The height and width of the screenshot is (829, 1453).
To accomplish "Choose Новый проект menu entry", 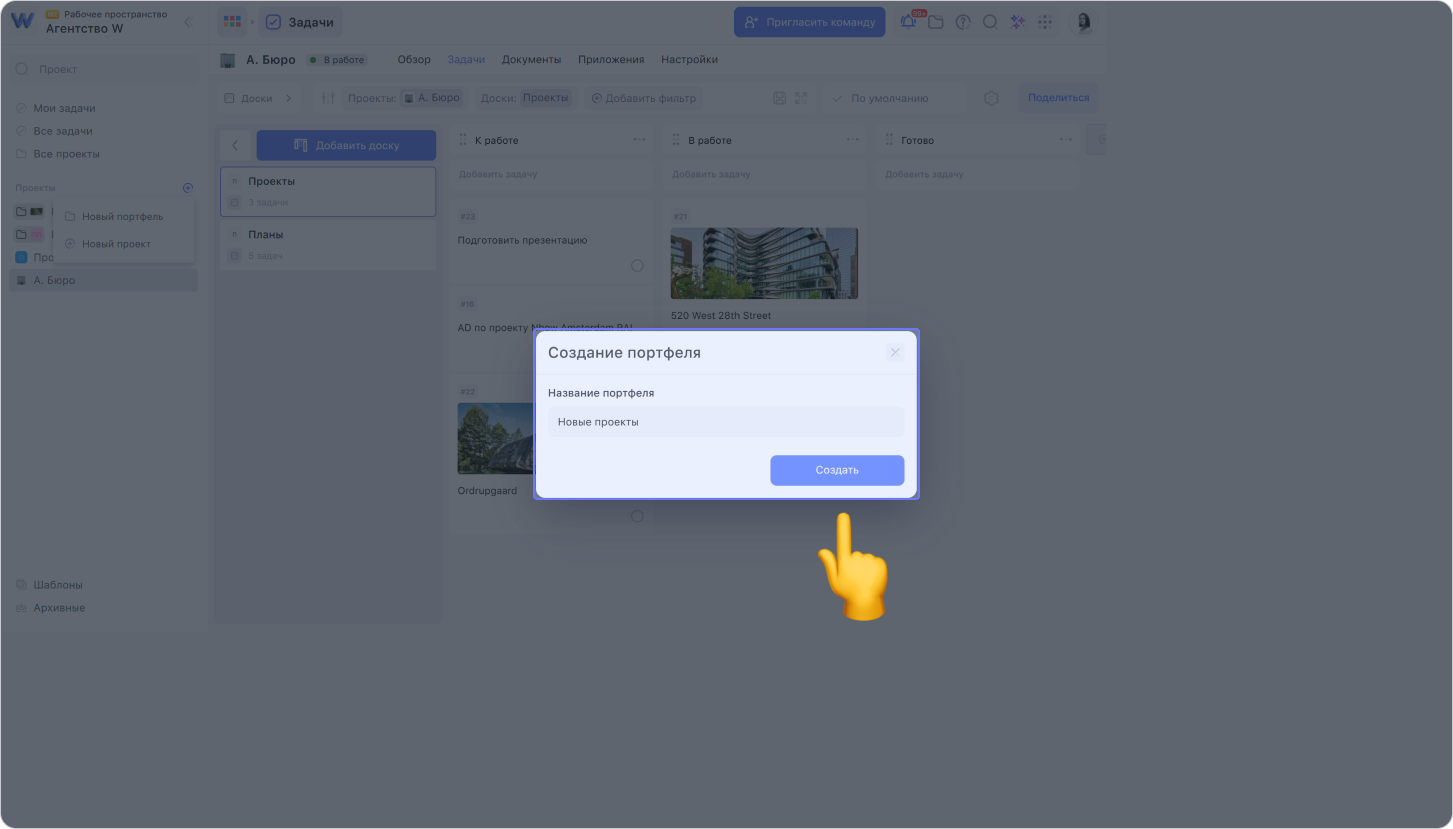I will pos(123,243).
